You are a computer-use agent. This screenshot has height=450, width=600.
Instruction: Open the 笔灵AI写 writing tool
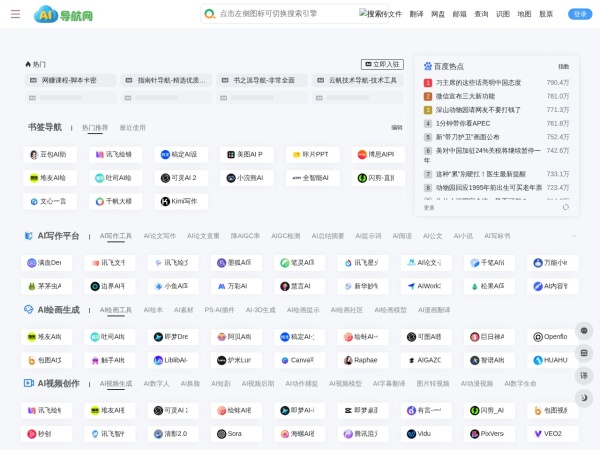click(x=300, y=263)
